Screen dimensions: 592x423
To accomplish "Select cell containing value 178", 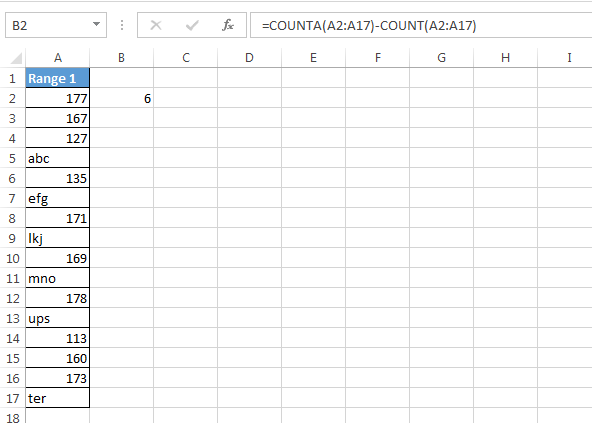I will (x=57, y=298).
